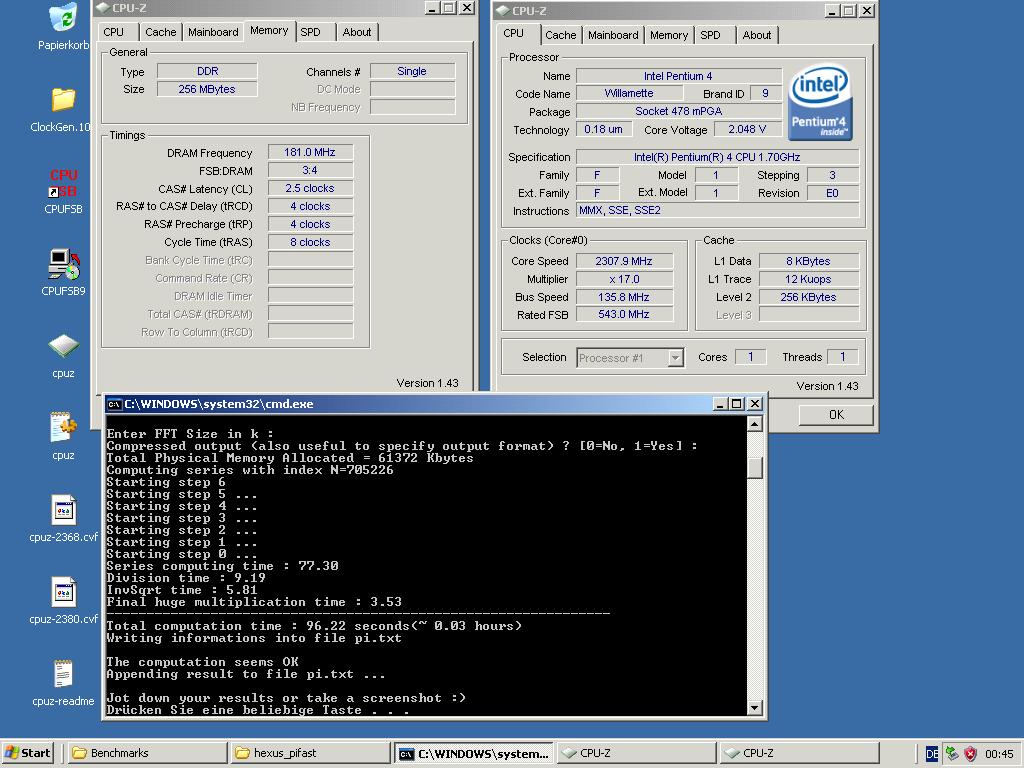Open the Papierkorb recycle bin icon
Image resolution: width=1024 pixels, height=768 pixels.
pyautogui.click(x=63, y=18)
